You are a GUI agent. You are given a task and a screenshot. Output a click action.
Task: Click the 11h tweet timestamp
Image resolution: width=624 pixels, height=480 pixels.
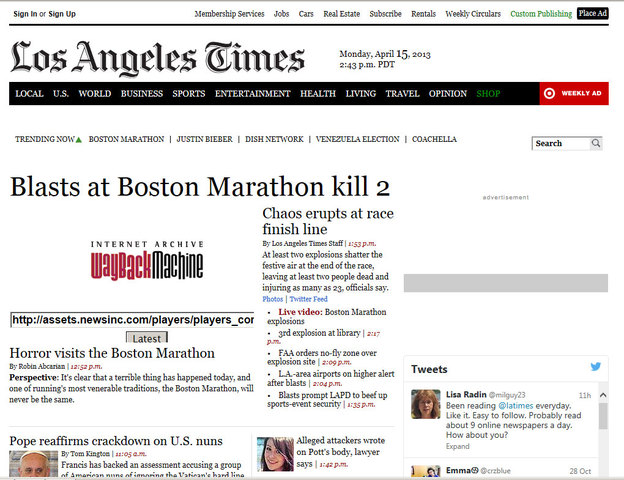(585, 395)
